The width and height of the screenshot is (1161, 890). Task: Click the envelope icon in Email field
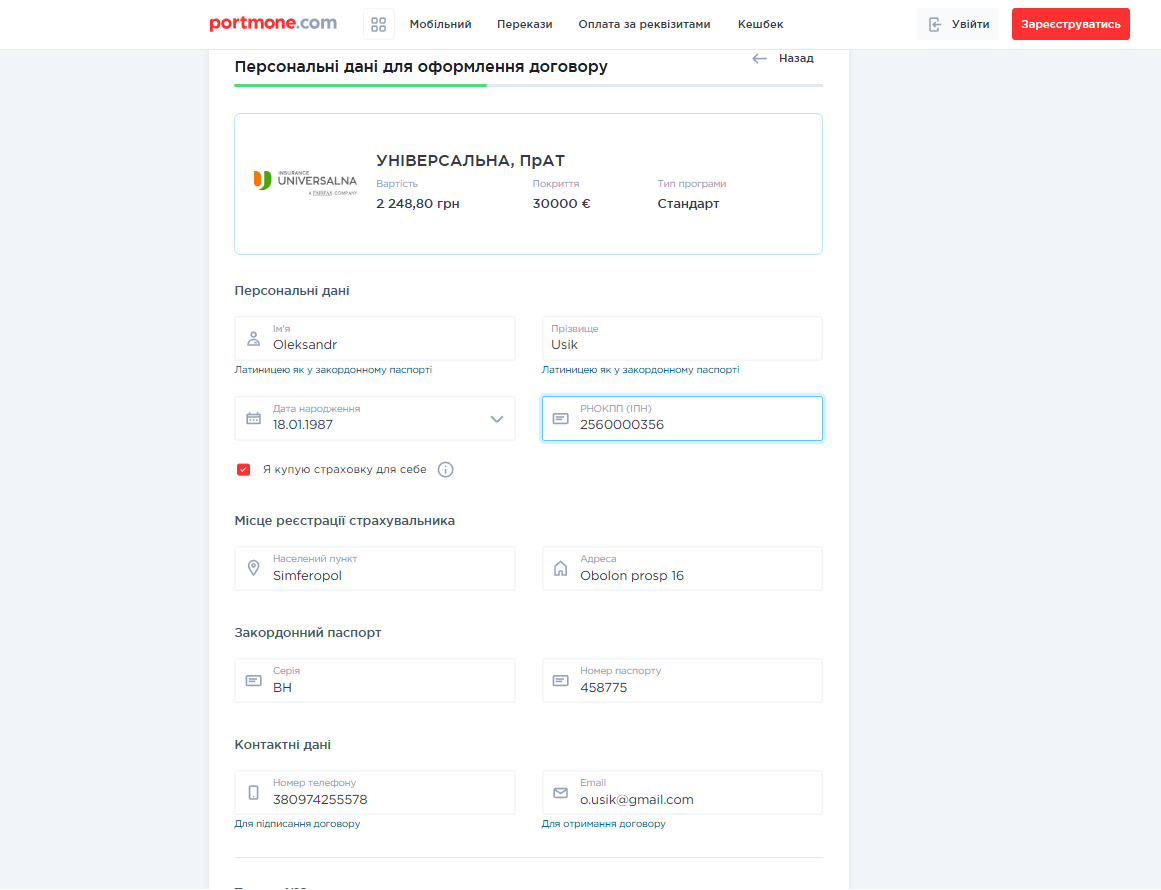pyautogui.click(x=560, y=793)
